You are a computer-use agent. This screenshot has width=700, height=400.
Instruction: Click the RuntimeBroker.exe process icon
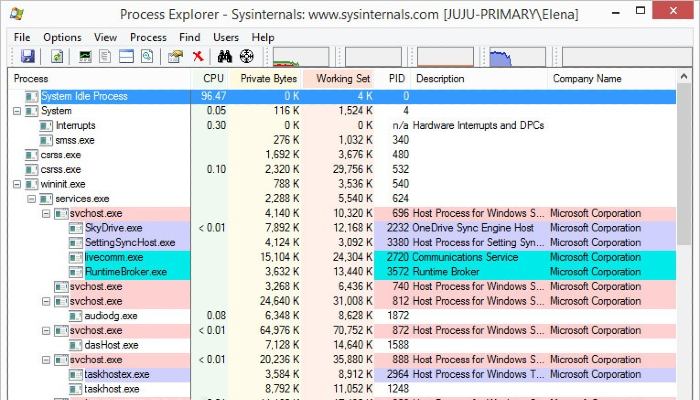point(76,272)
